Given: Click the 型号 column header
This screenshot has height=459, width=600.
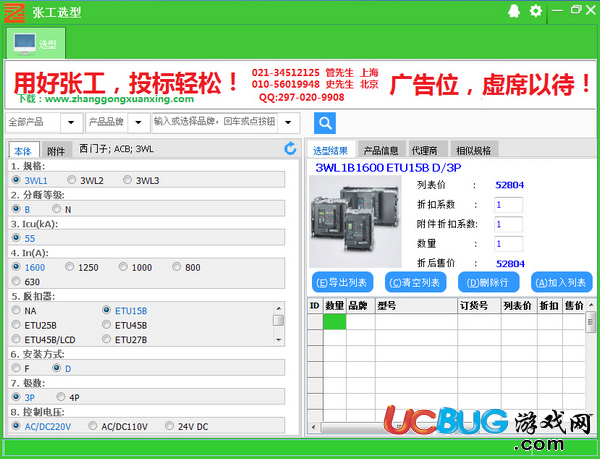Looking at the screenshot, I should (x=416, y=306).
